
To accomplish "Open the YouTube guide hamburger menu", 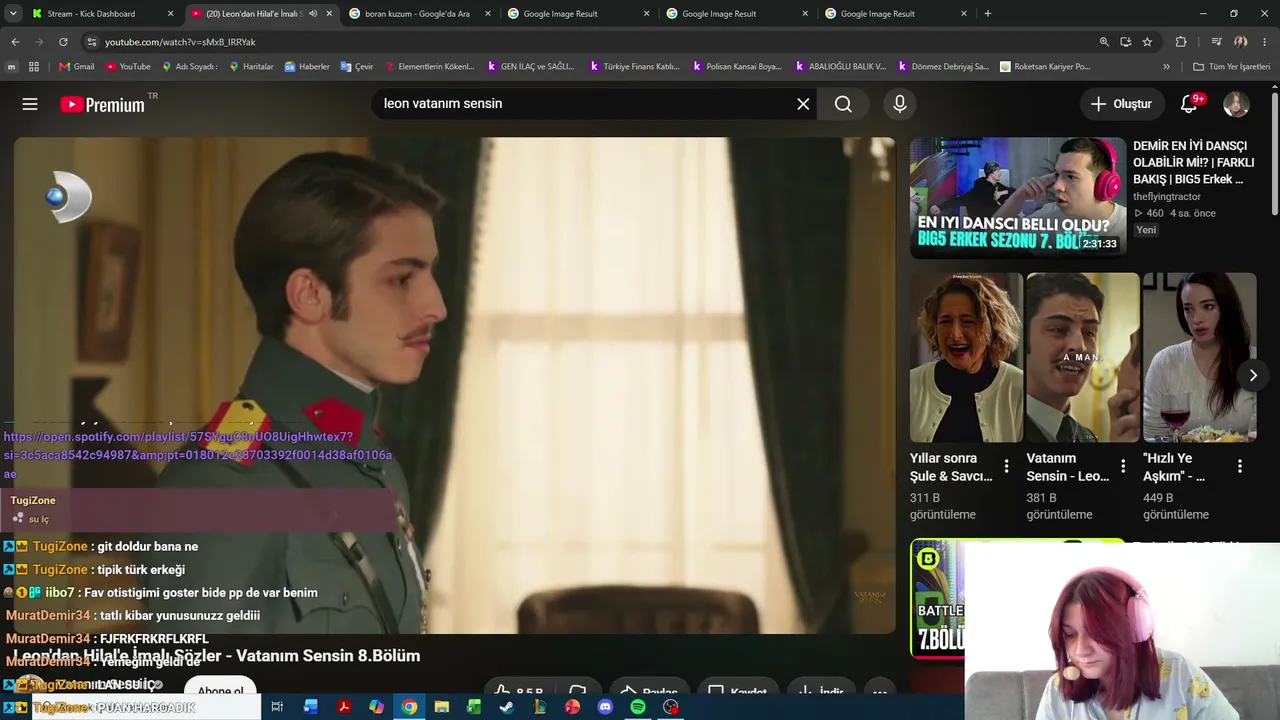I will [x=30, y=104].
